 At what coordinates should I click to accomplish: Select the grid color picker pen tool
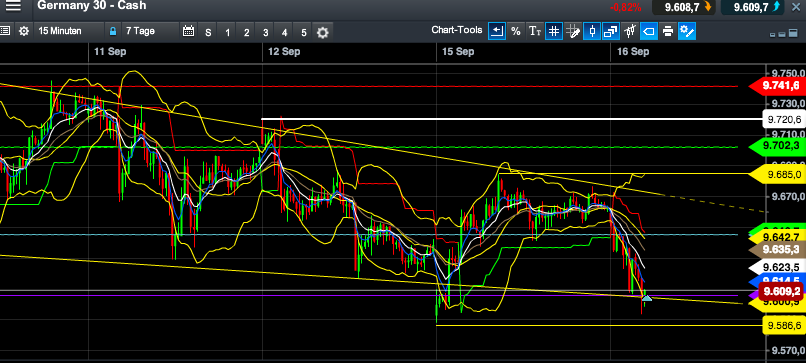click(573, 31)
